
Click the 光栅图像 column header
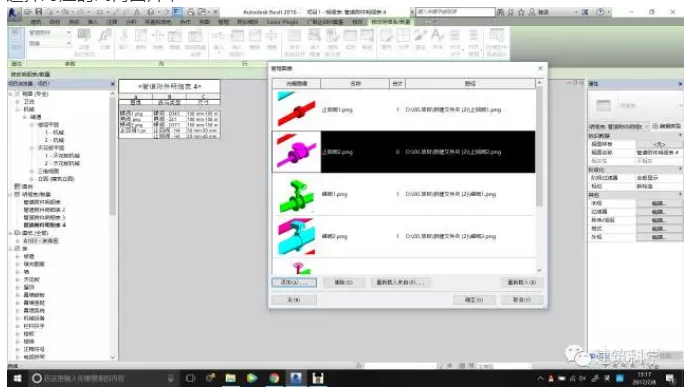[297, 84]
